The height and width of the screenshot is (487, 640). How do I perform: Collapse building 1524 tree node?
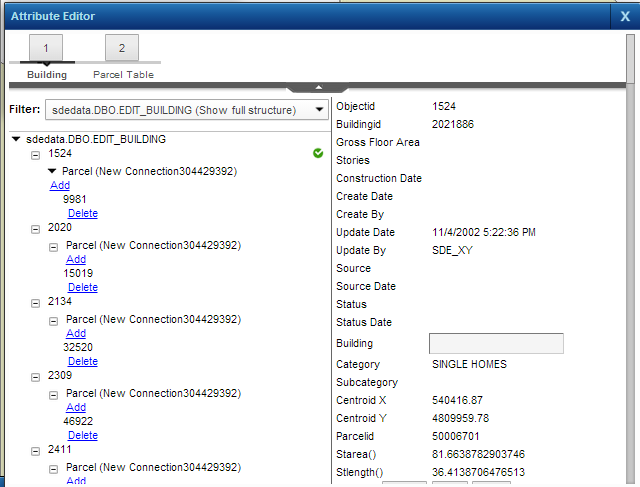[36, 155]
